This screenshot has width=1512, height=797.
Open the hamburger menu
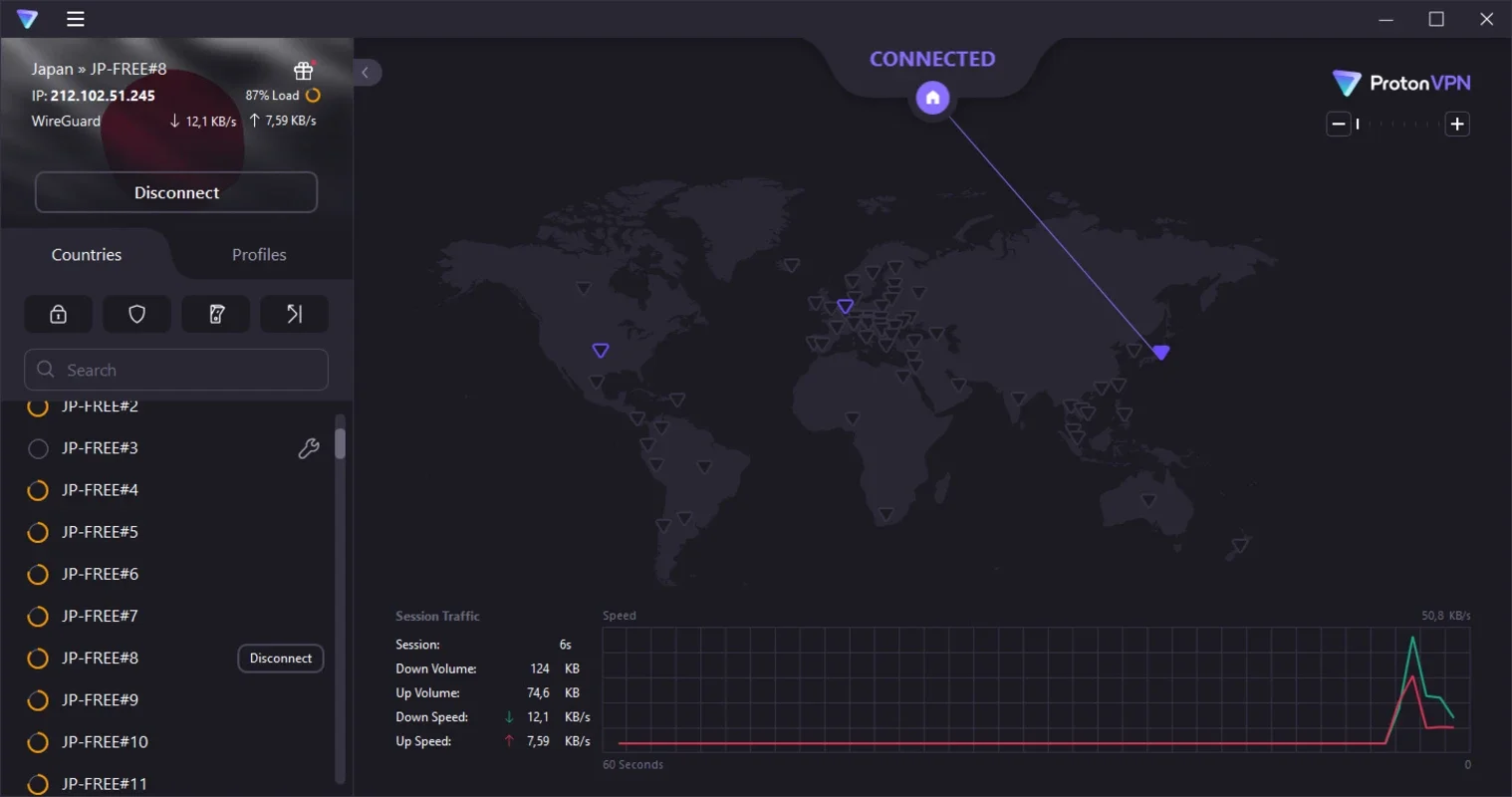click(75, 18)
